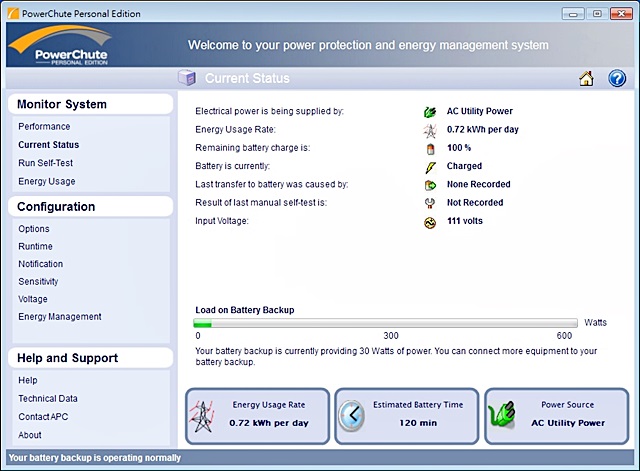Click the self-test wrench icon
The height and width of the screenshot is (471, 640).
(x=430, y=203)
